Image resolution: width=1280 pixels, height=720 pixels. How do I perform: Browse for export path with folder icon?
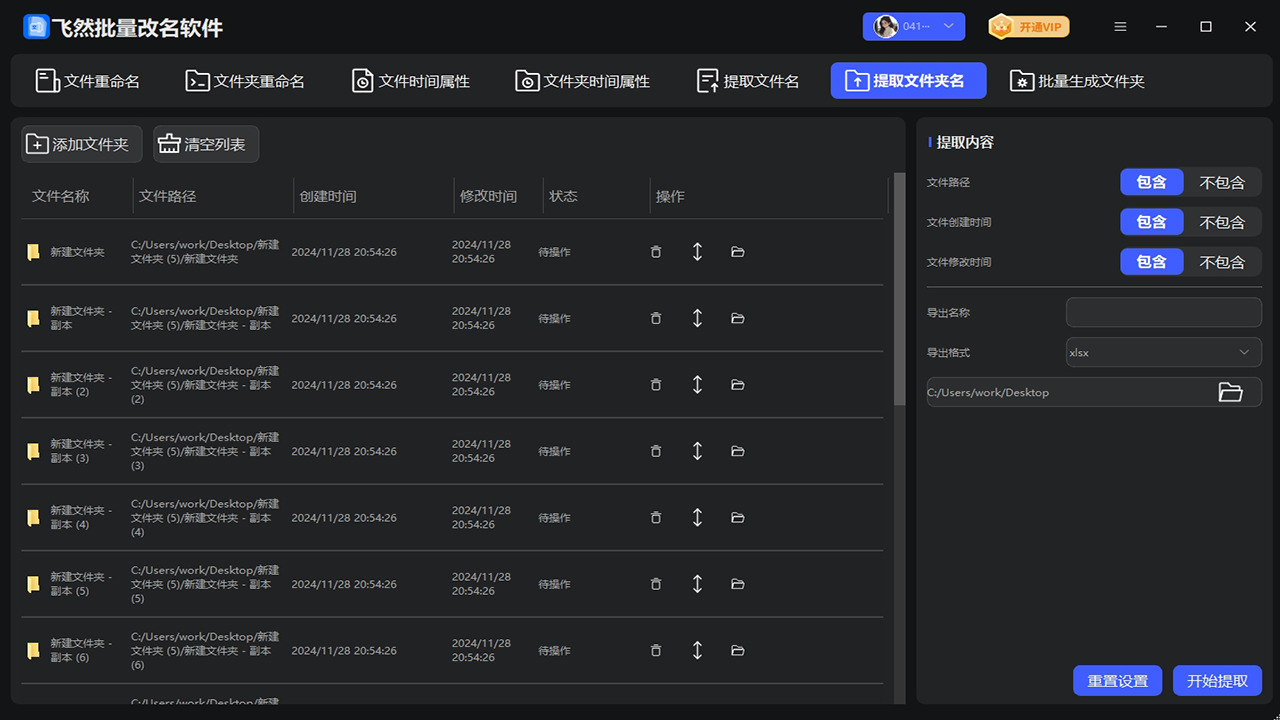(1230, 392)
